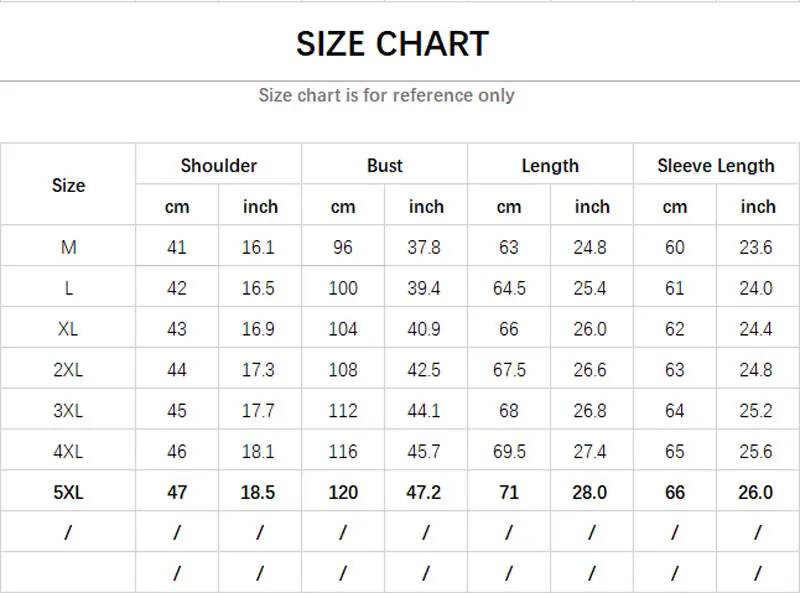Select the 3XL size row label
This screenshot has height=593, width=800.
[x=68, y=411]
